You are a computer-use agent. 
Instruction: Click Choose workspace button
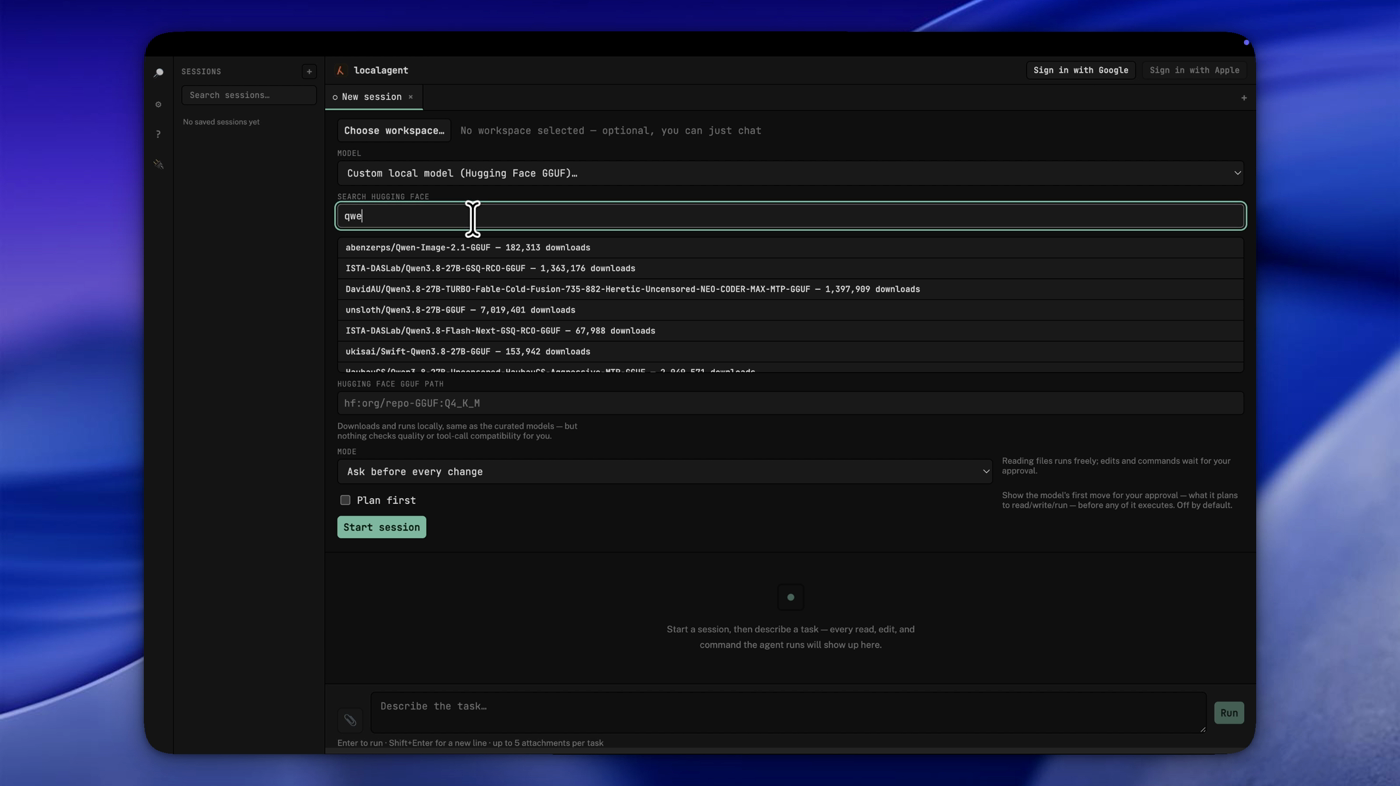point(394,131)
